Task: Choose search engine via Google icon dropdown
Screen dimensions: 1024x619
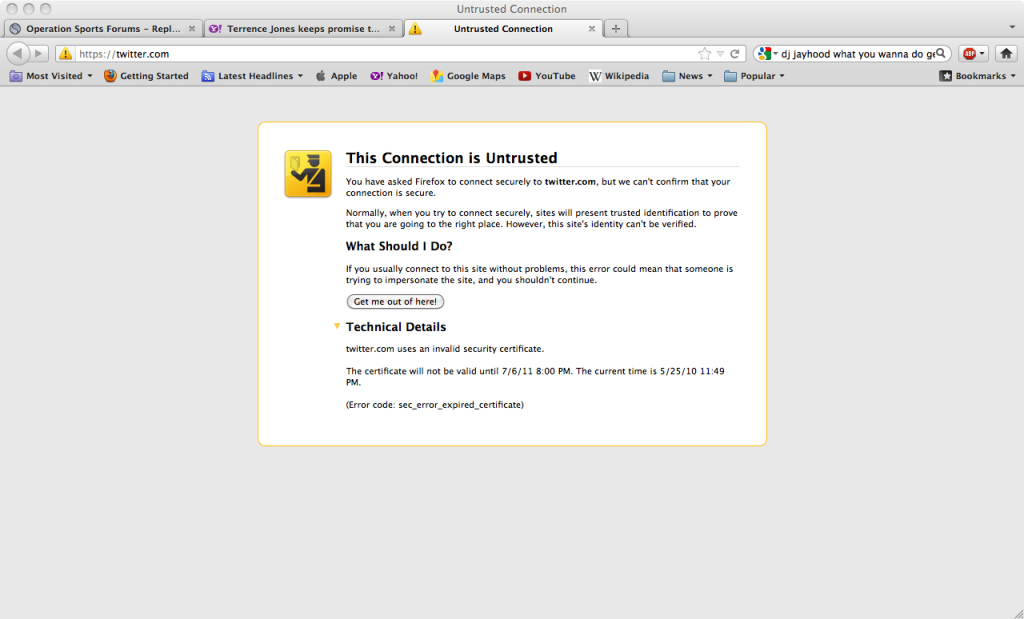Action: (767, 54)
